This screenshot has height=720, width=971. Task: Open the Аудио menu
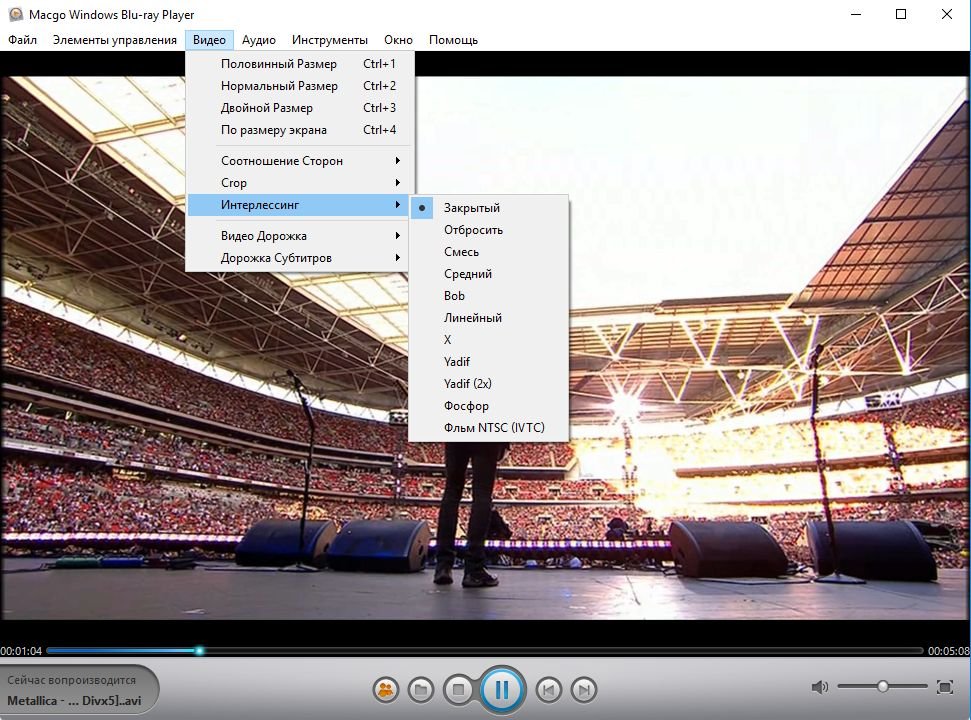pos(259,40)
